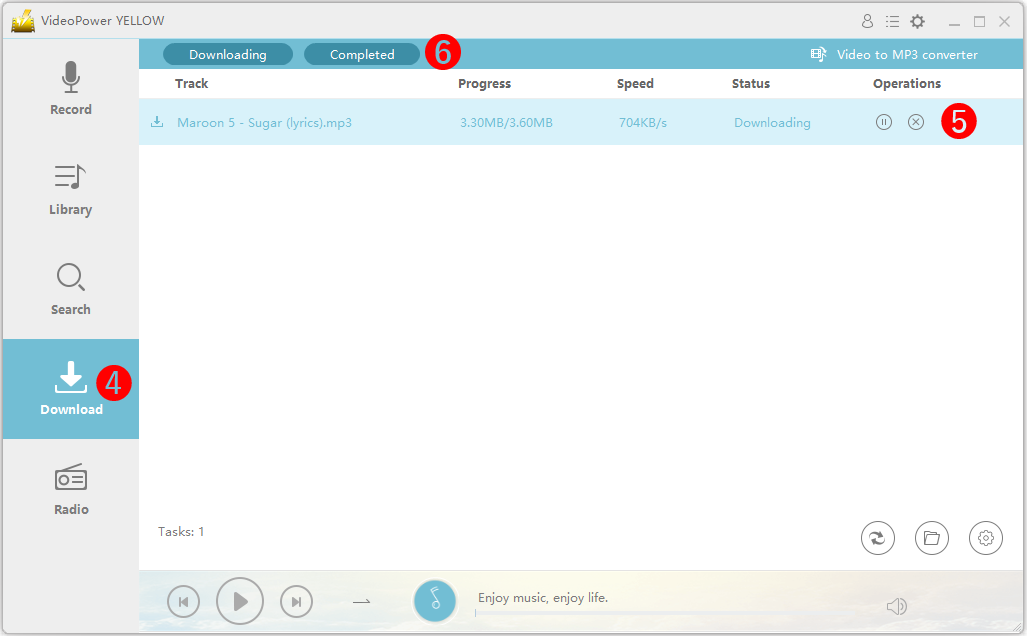Open the Radio section
Screen dimensions: 1027x636
[x=70, y=488]
